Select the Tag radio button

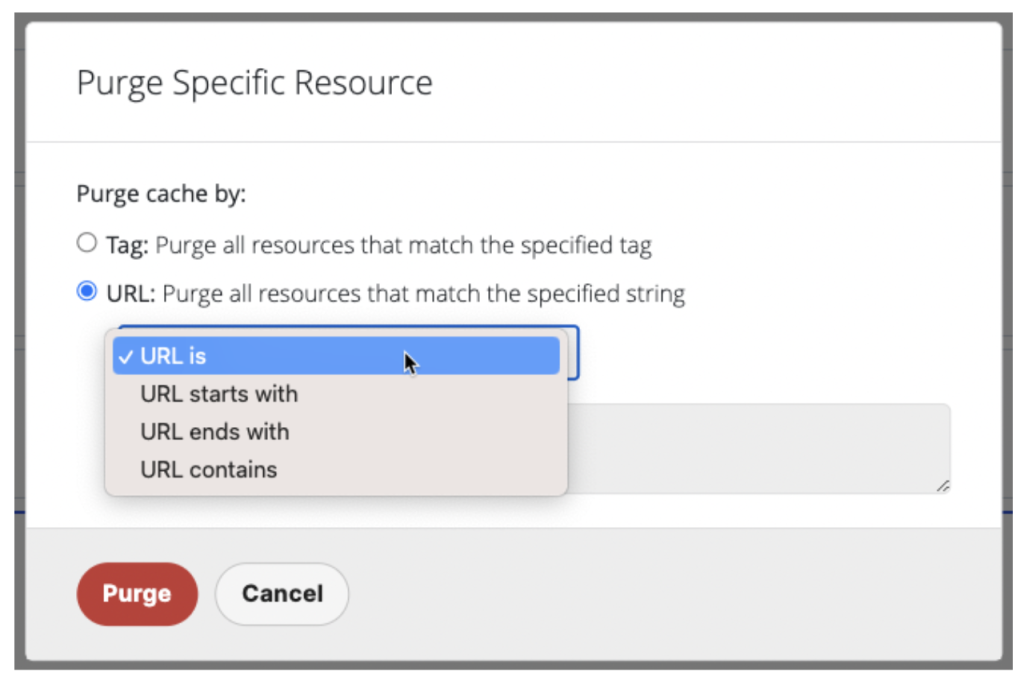[x=85, y=241]
